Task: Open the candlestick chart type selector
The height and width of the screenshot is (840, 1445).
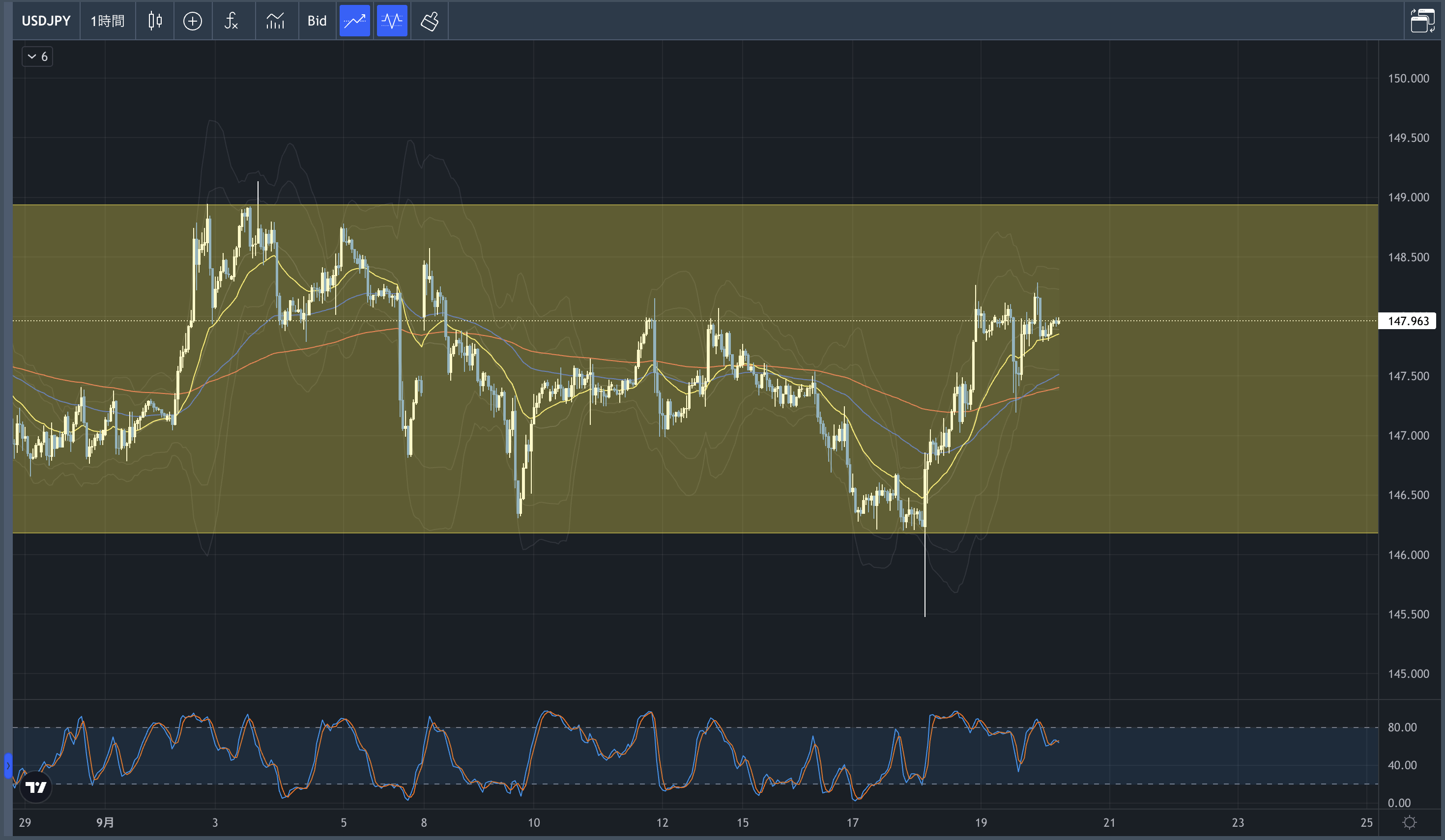Action: point(155,21)
